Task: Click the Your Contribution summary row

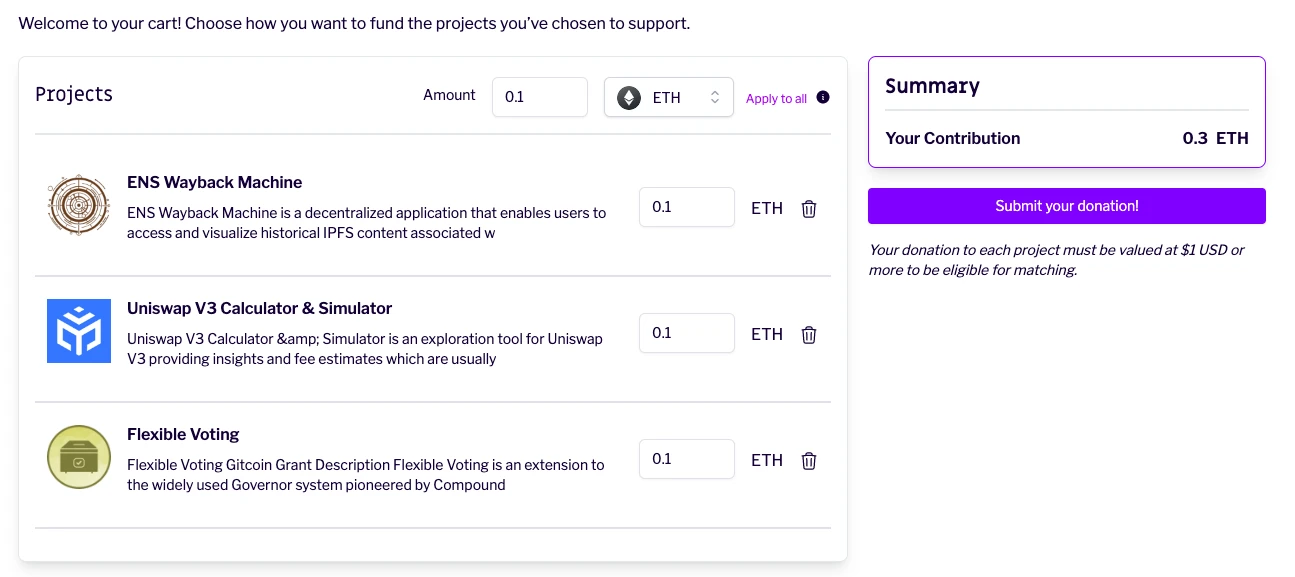Action: tap(1066, 138)
